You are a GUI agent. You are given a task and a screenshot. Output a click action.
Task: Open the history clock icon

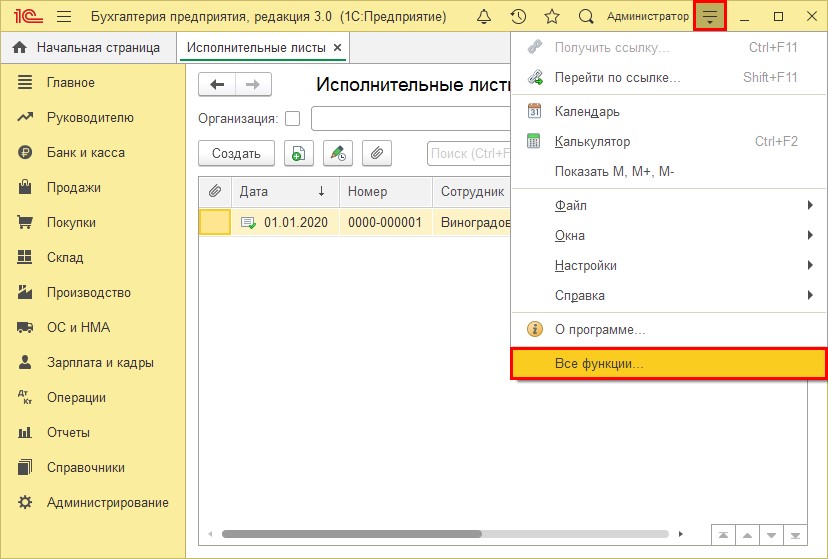(518, 17)
